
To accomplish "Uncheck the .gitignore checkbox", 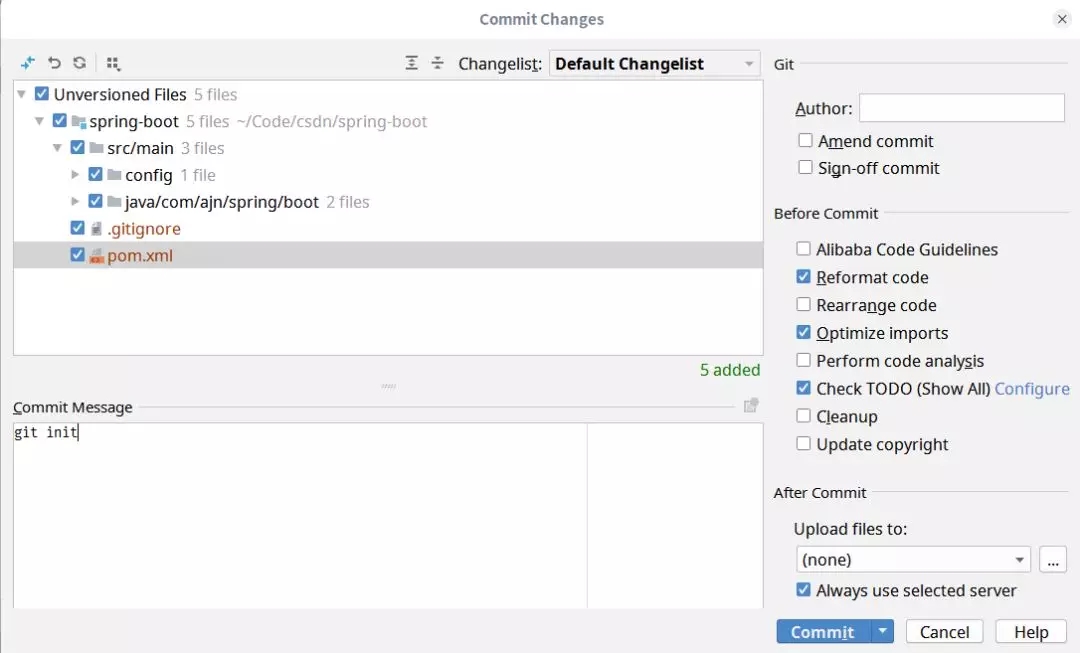I will [78, 228].
